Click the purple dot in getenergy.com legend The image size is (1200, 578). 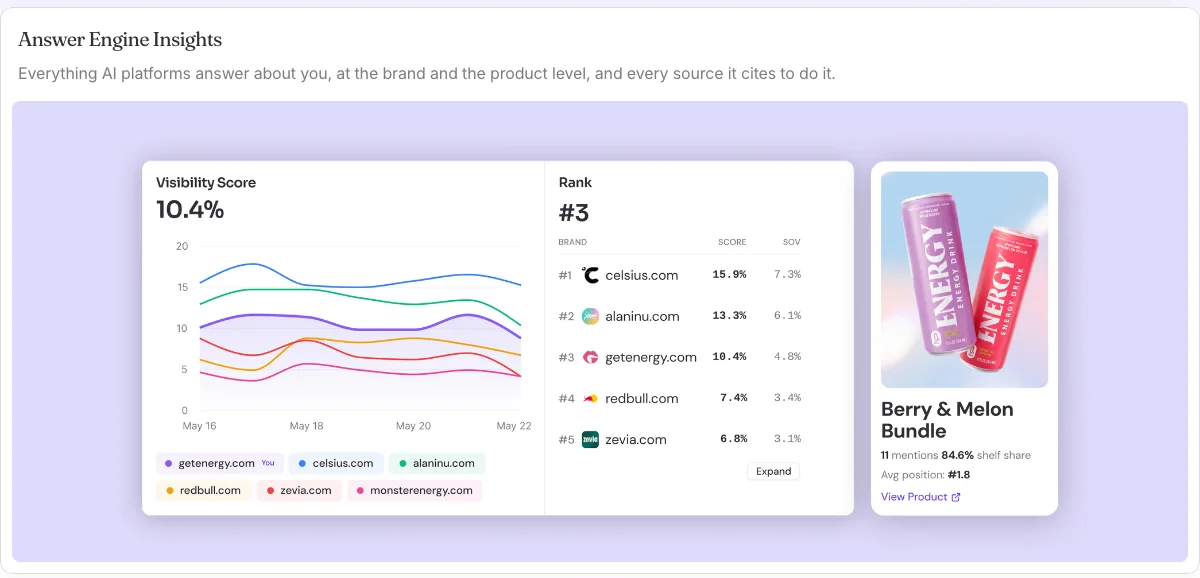coord(170,463)
